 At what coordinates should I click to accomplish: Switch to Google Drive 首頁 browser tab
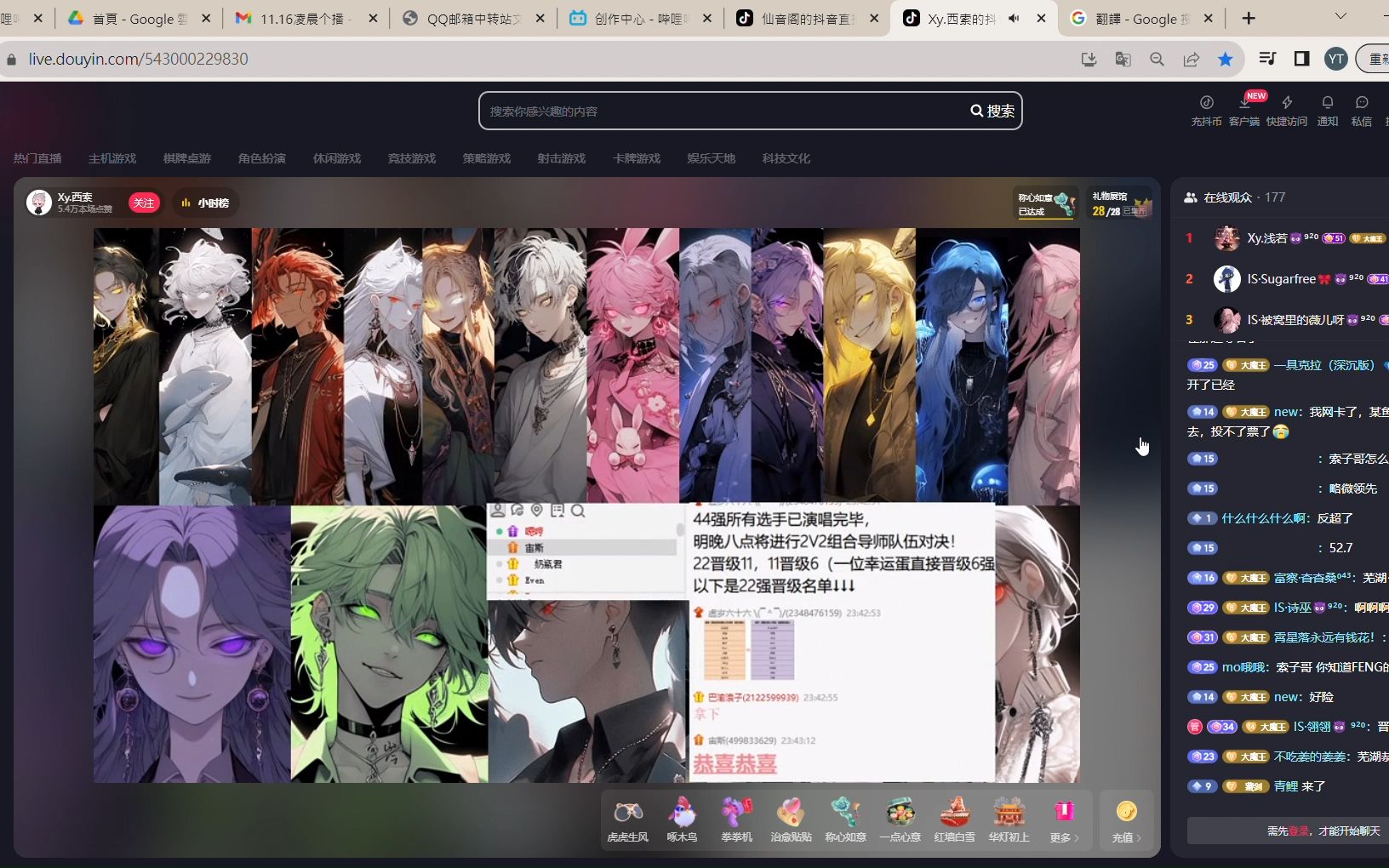click(x=139, y=18)
